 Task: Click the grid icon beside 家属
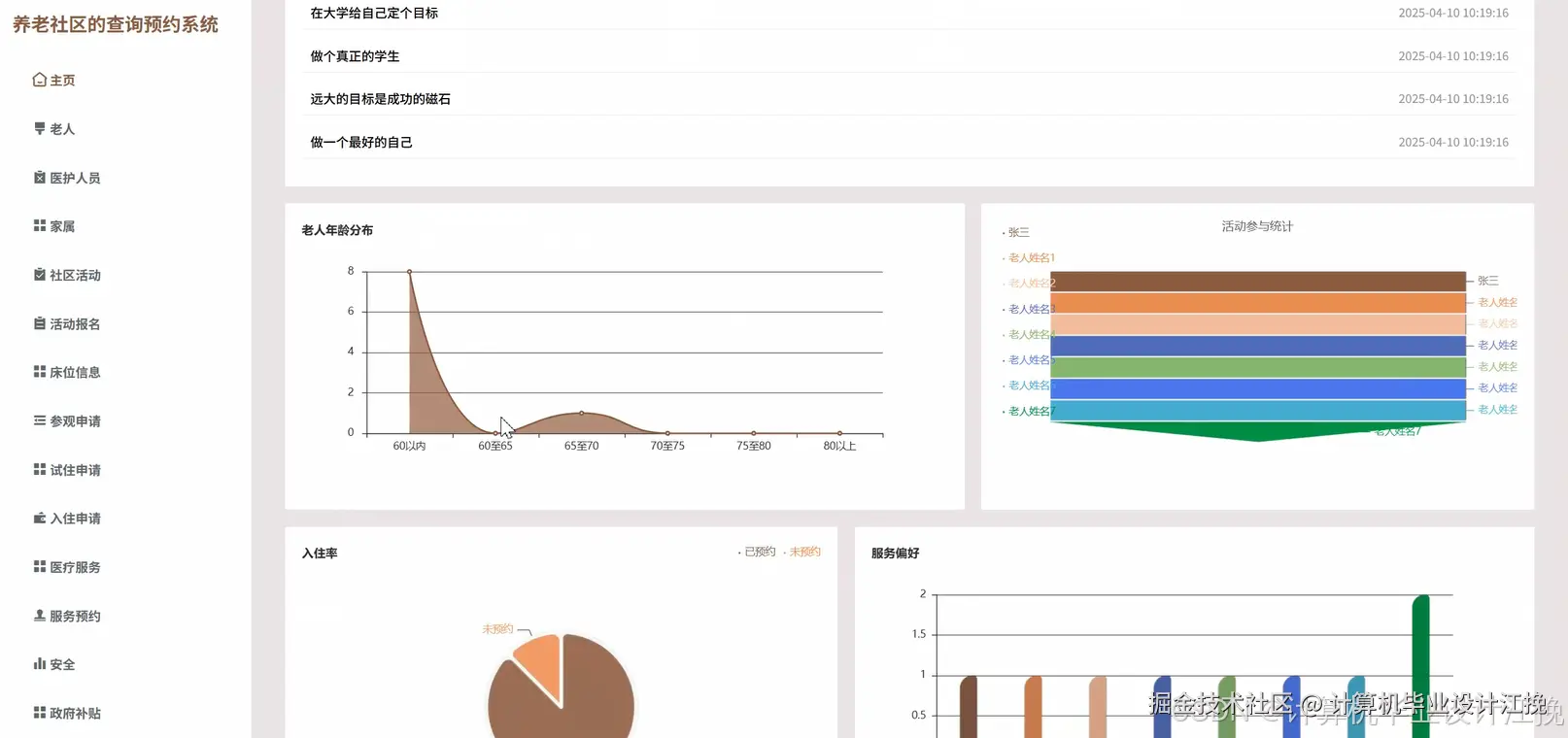40,225
